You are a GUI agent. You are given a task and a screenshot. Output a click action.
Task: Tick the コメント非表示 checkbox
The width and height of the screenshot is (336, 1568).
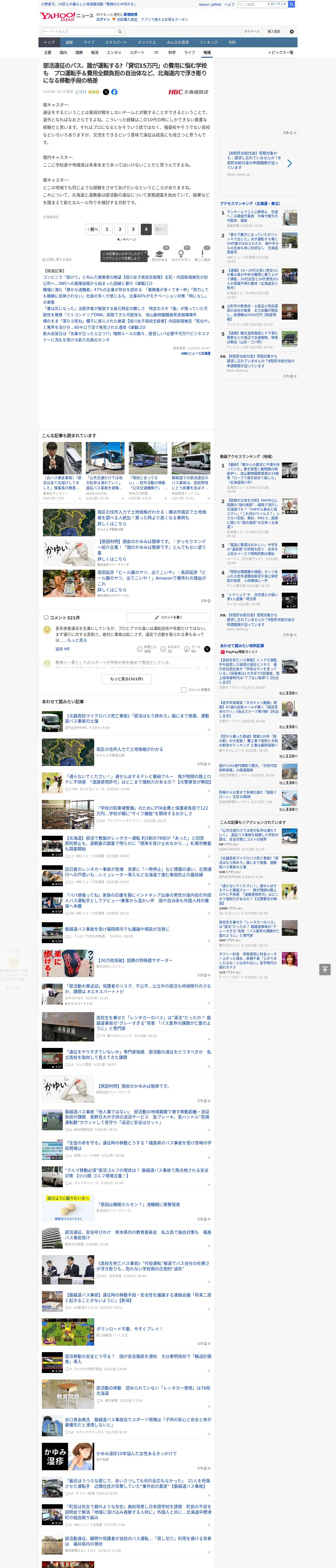click(x=183, y=690)
